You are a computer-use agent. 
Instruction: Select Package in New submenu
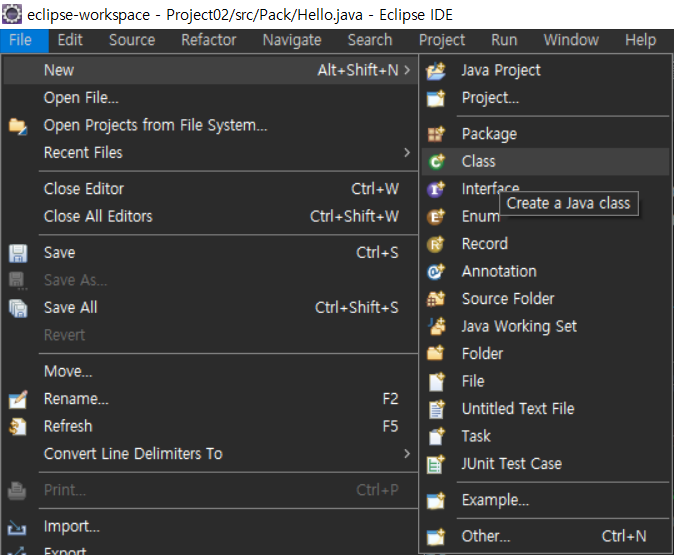545,134
